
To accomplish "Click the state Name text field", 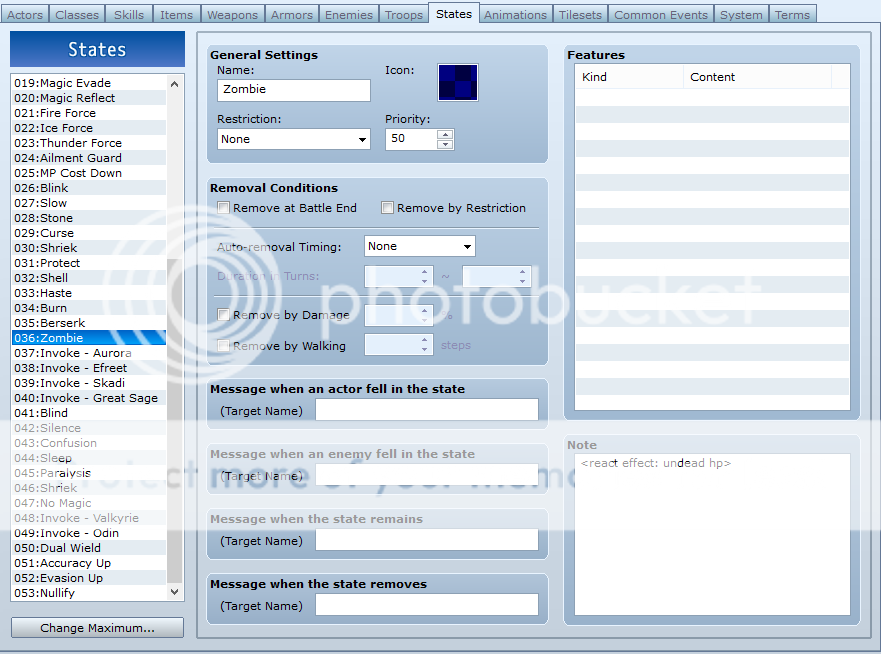I will [x=293, y=90].
